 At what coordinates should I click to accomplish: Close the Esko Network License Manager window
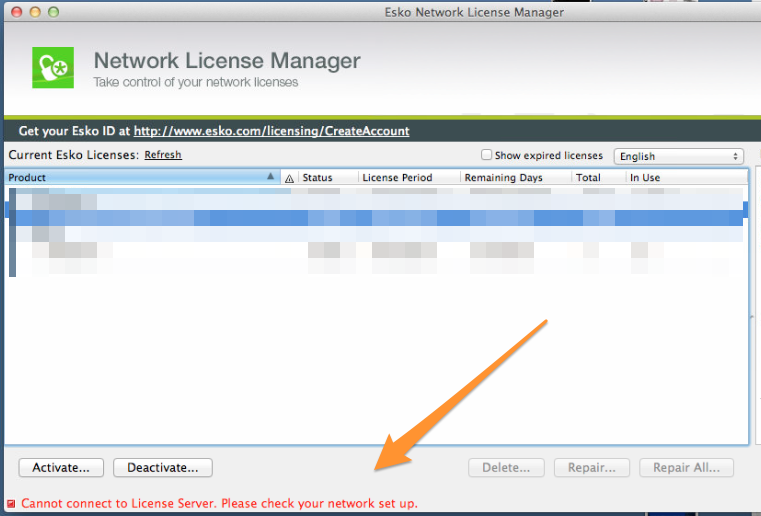16,11
